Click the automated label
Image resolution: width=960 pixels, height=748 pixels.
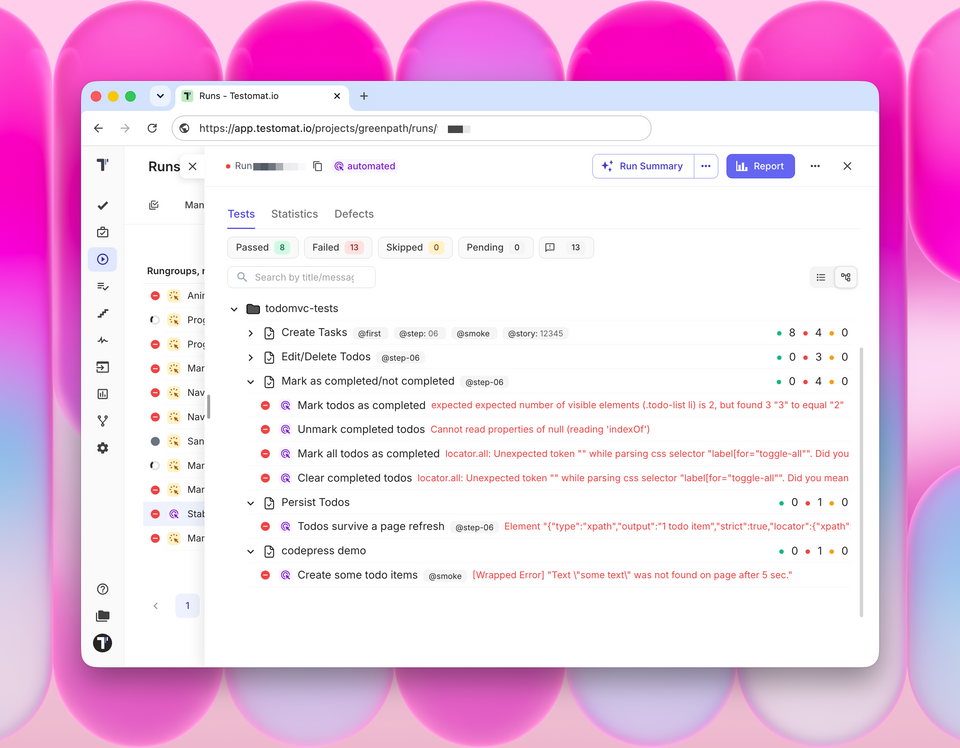[365, 166]
